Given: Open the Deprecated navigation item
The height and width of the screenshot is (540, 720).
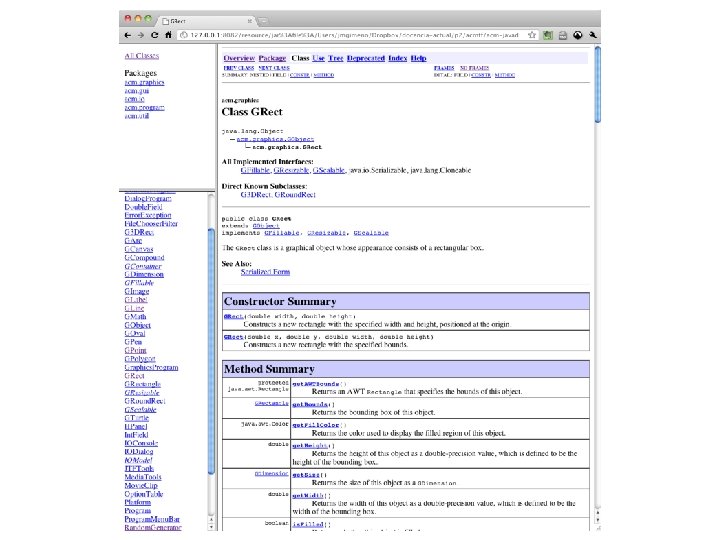Looking at the screenshot, I should click(366, 58).
